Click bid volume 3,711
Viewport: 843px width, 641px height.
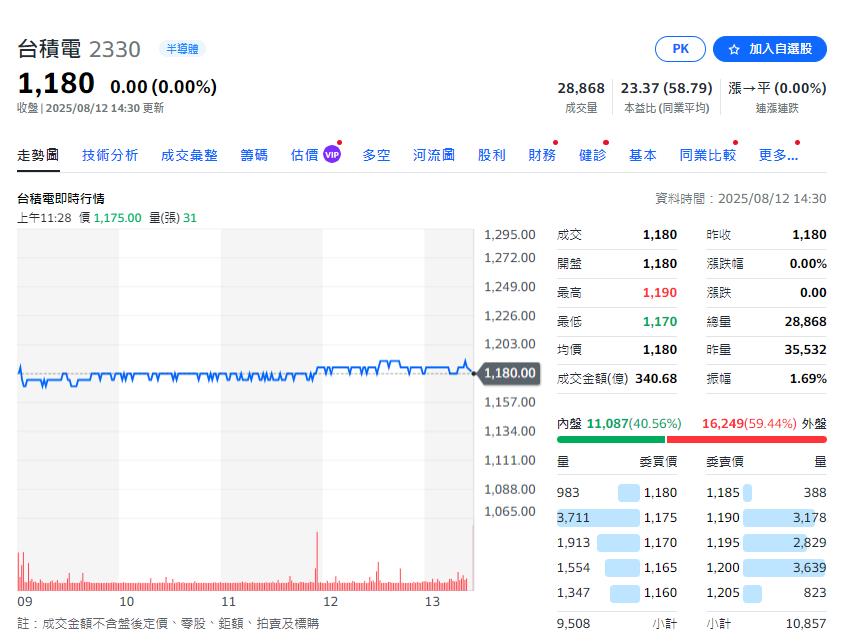pos(573,517)
